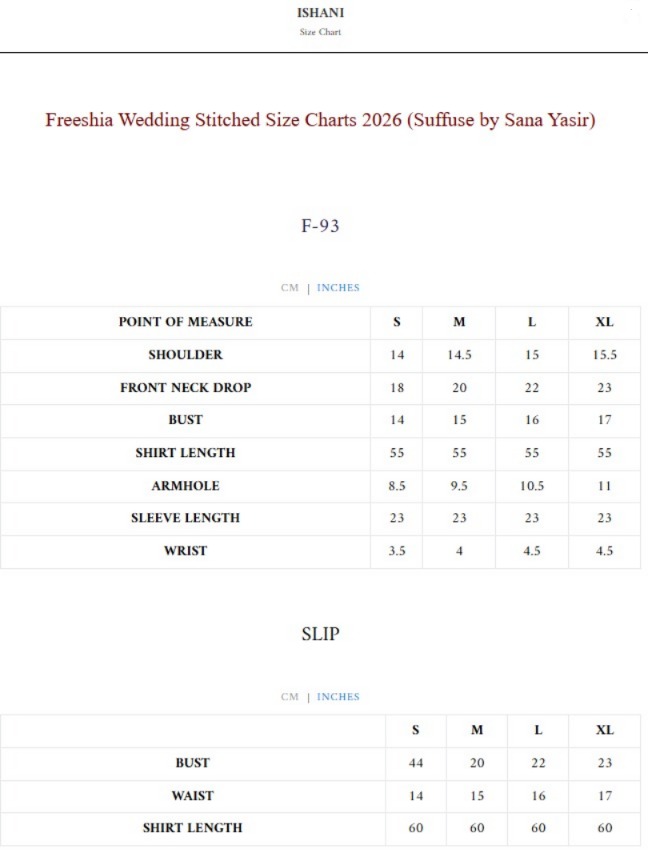Select INCHES for the SLIP chart

pos(338,697)
